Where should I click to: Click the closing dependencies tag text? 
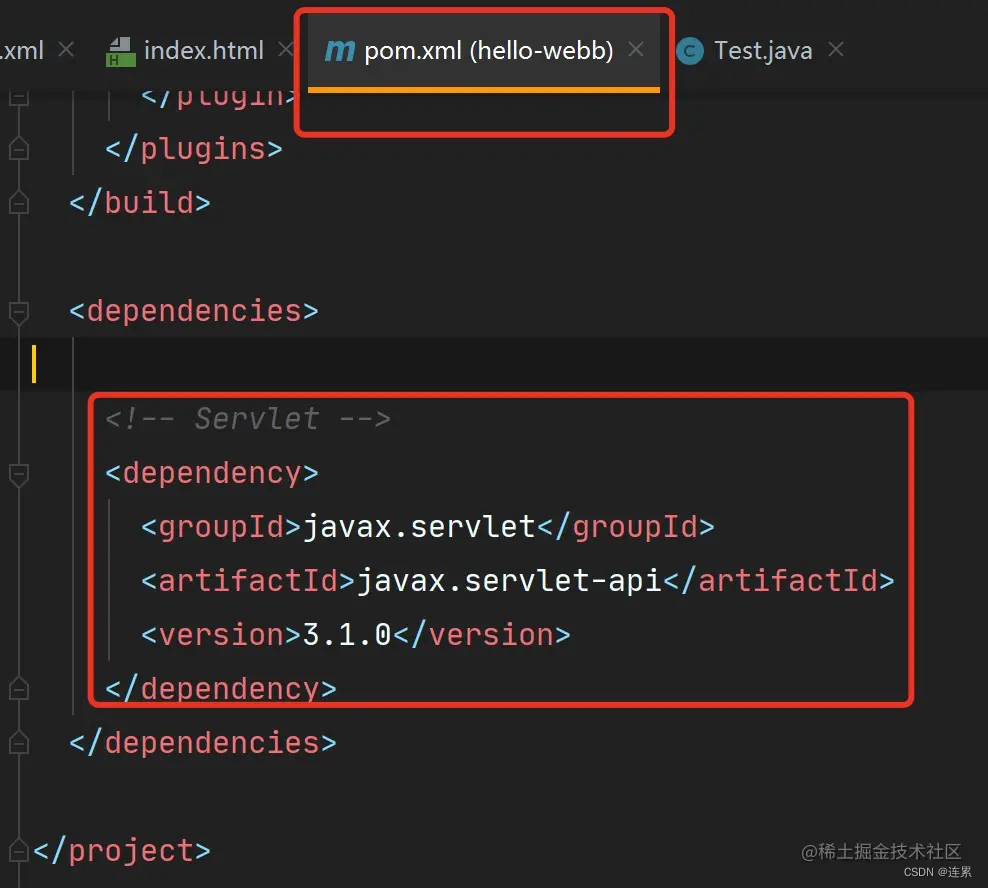pos(202,743)
